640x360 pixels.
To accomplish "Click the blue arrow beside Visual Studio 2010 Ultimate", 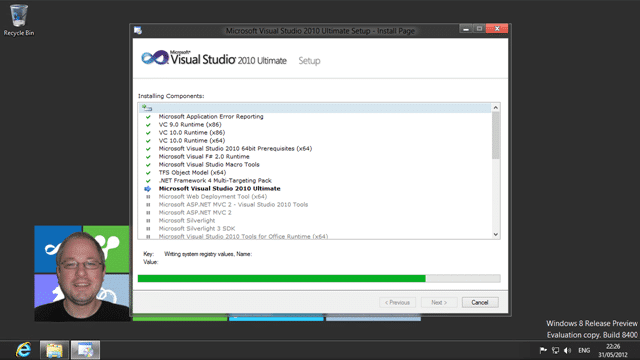I will [x=148, y=189].
